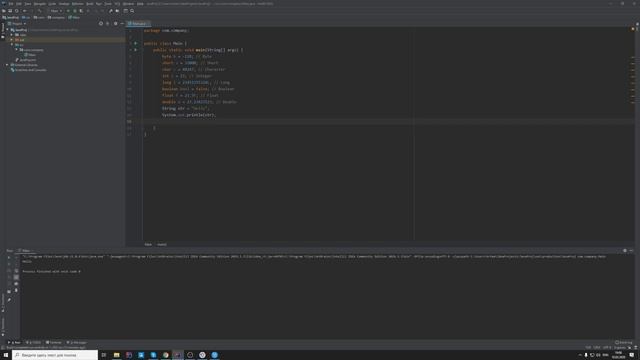Open the Project view dropdown

pos(17,24)
